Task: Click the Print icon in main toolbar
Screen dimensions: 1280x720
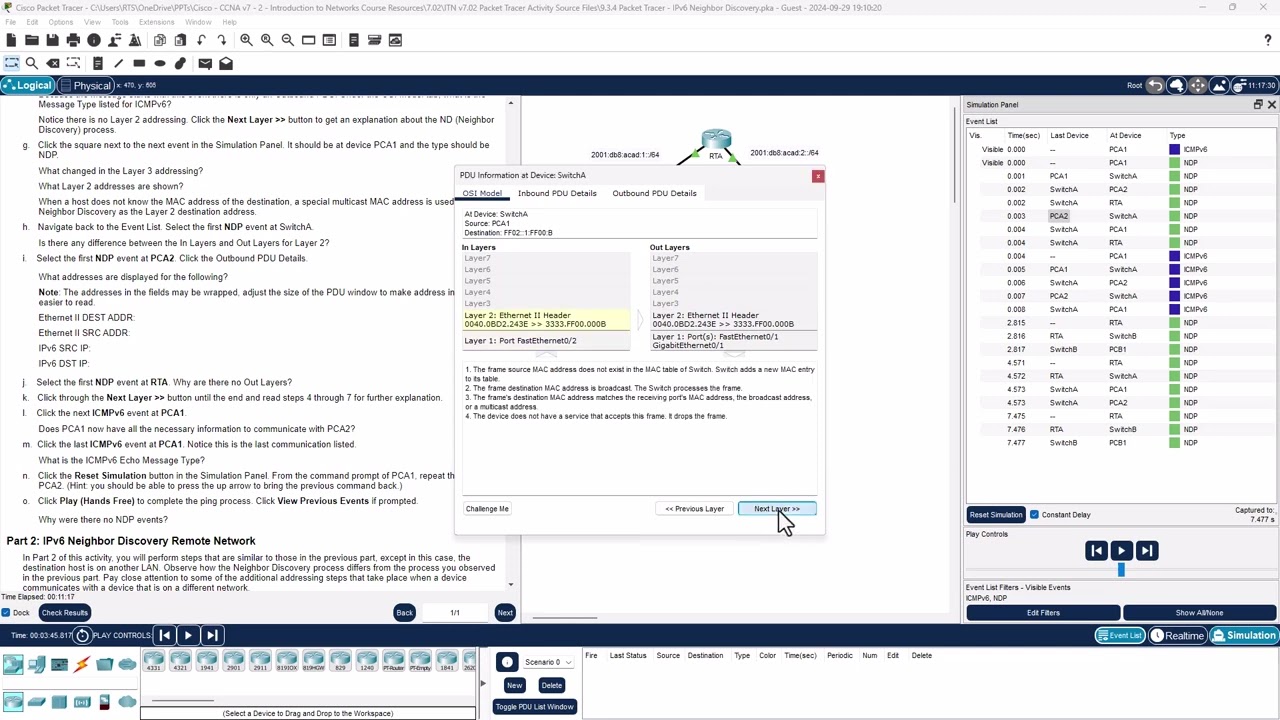Action: click(73, 40)
